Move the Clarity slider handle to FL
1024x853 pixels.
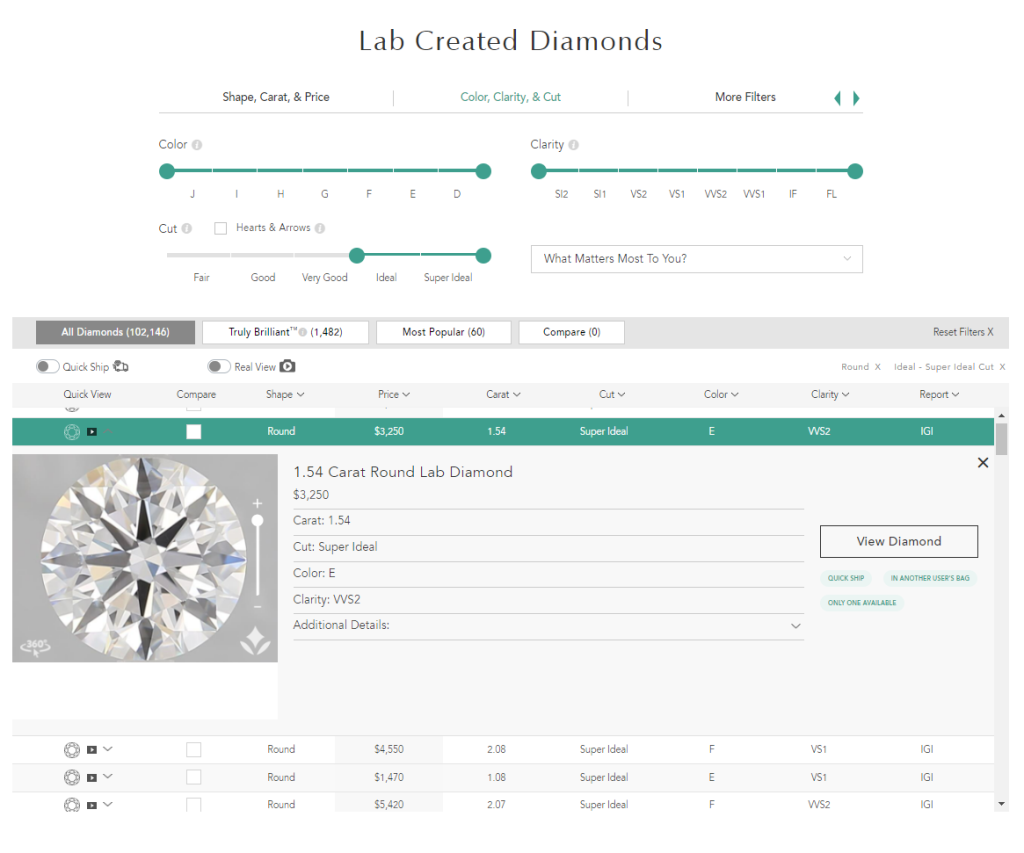pos(855,171)
